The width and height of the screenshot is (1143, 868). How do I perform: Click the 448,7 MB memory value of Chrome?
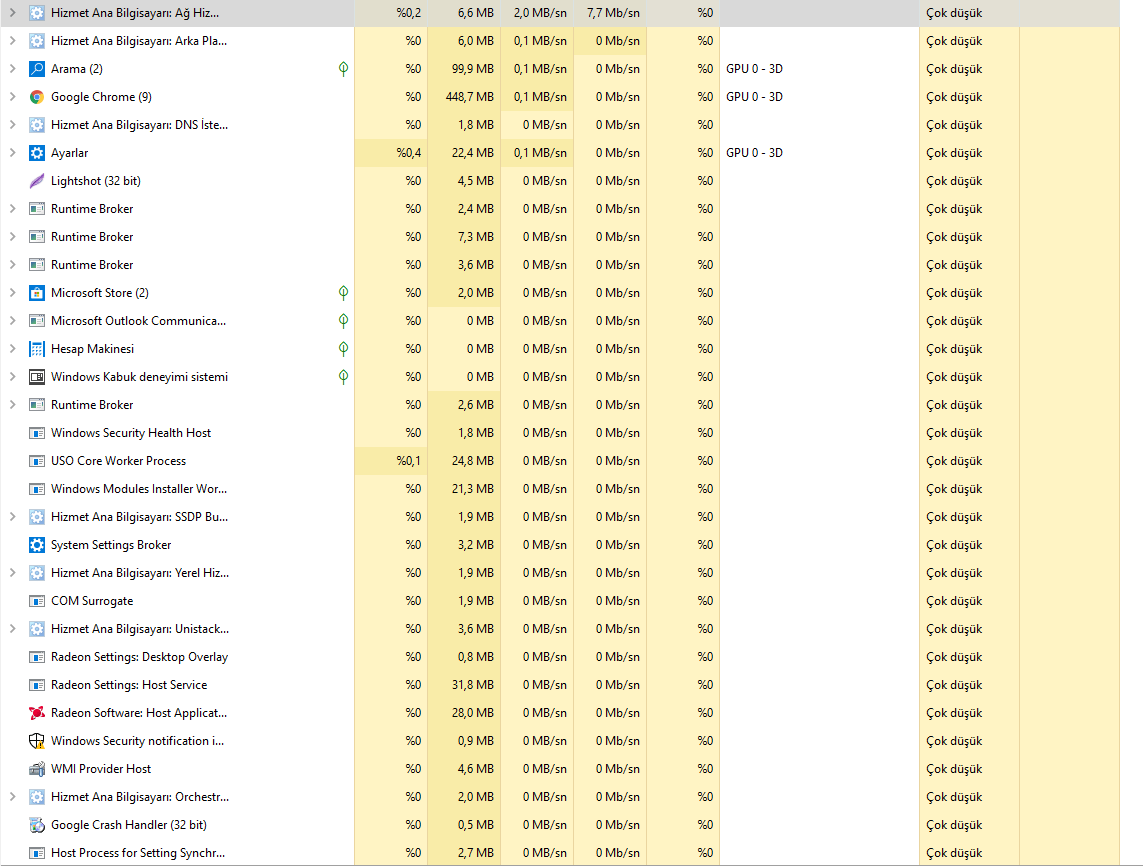coord(469,97)
